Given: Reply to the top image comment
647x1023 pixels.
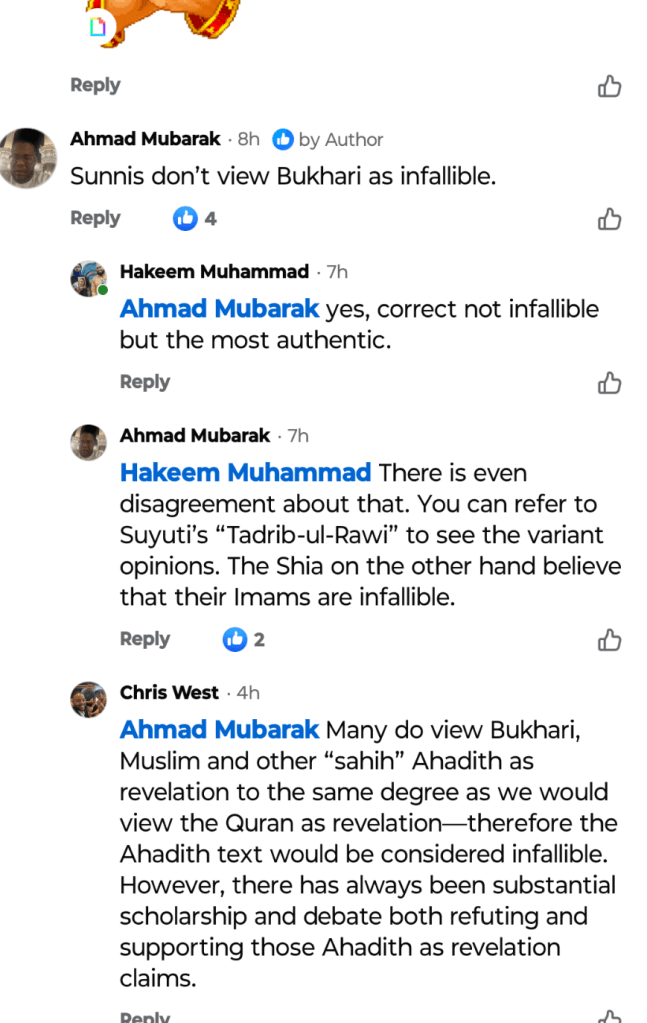Looking at the screenshot, I should pyautogui.click(x=95, y=86).
